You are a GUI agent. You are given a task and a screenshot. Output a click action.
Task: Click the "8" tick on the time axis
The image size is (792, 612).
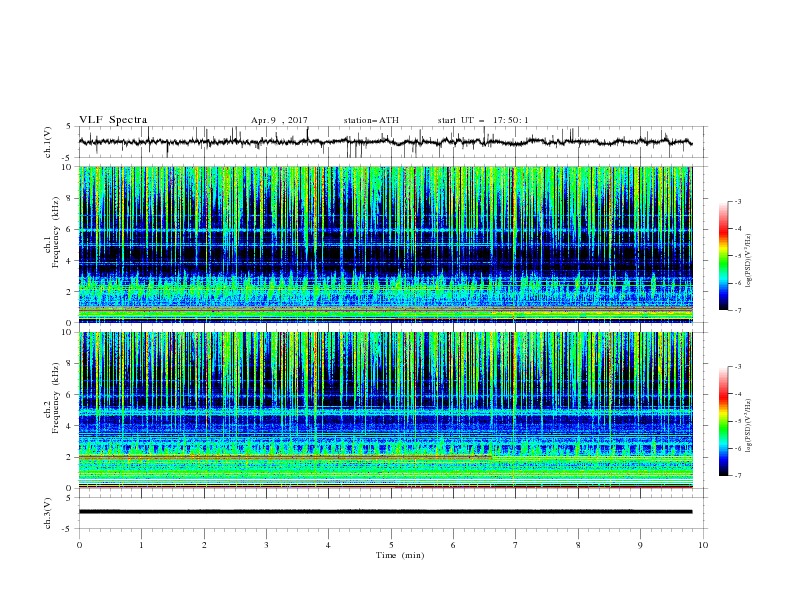(578, 545)
